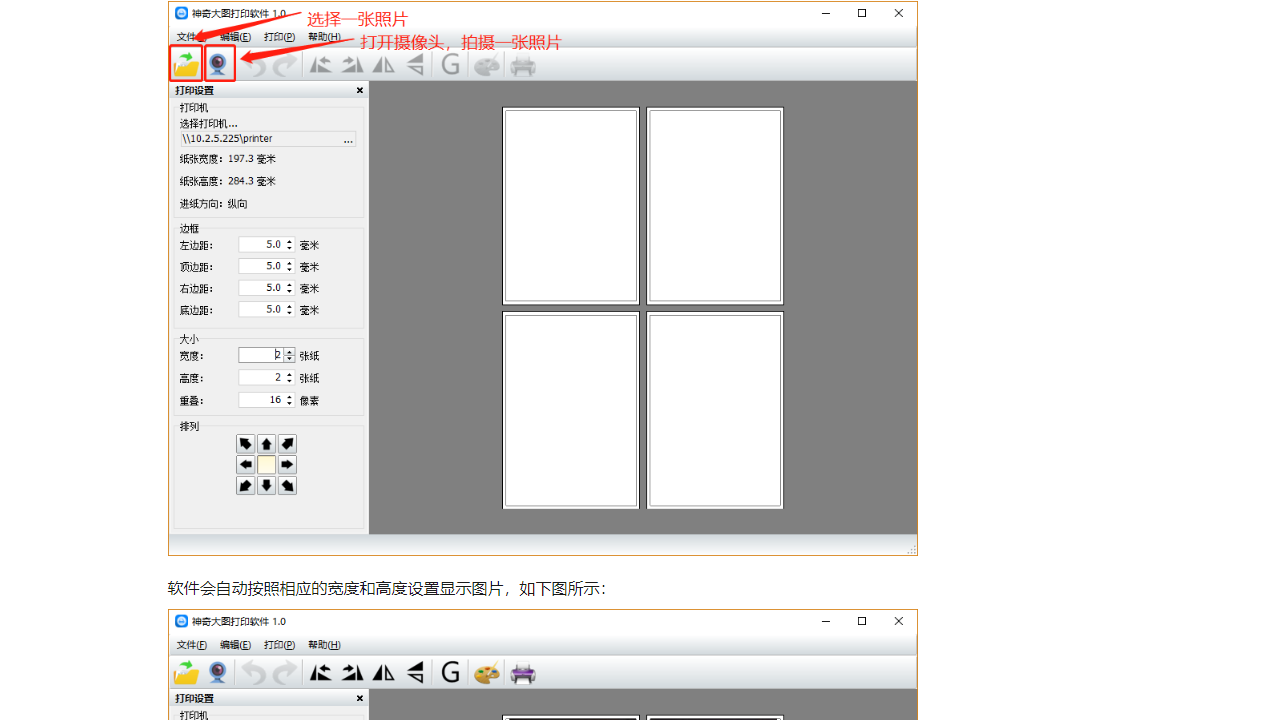
Task: Choose the bottom-left diagonal arrow in 排列 grid
Action: pyautogui.click(x=245, y=486)
